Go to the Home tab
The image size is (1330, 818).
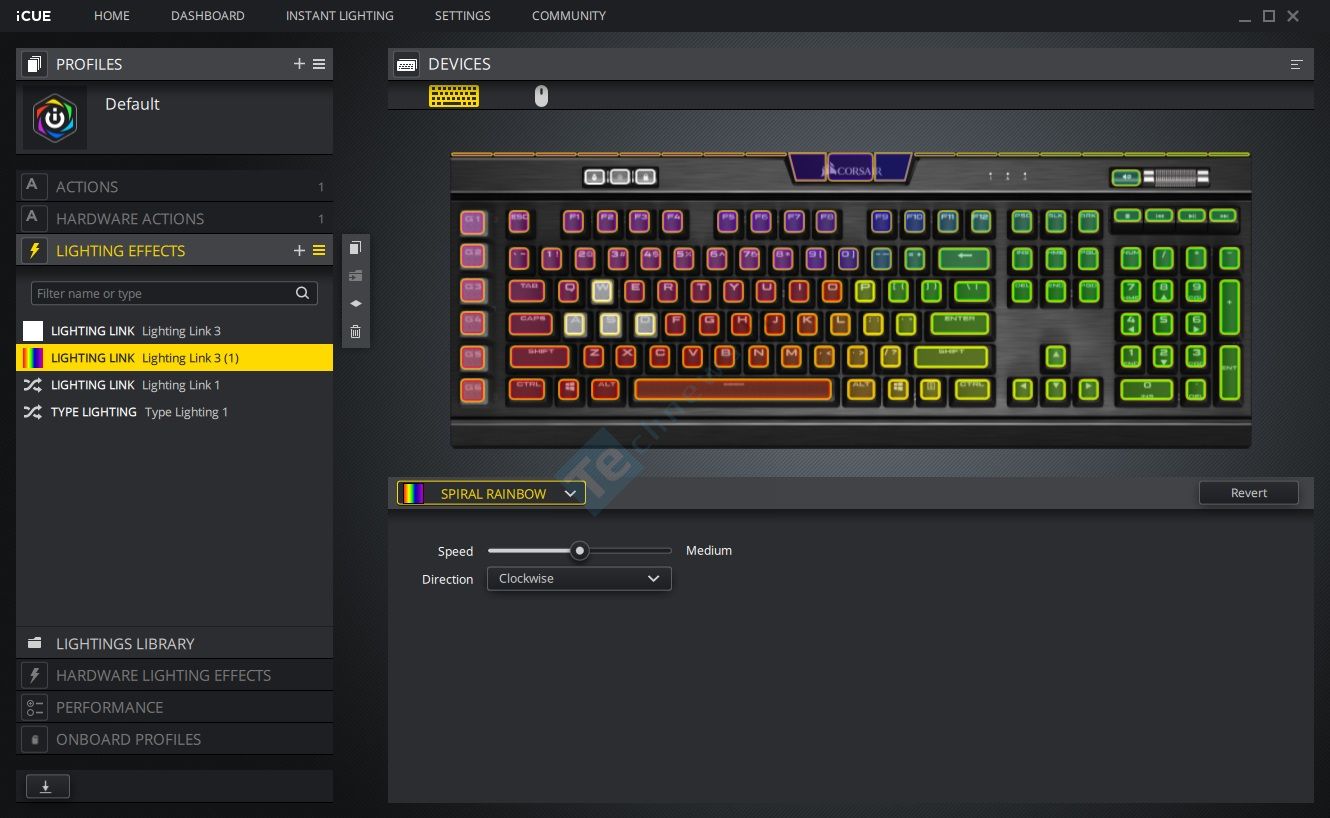(x=112, y=16)
